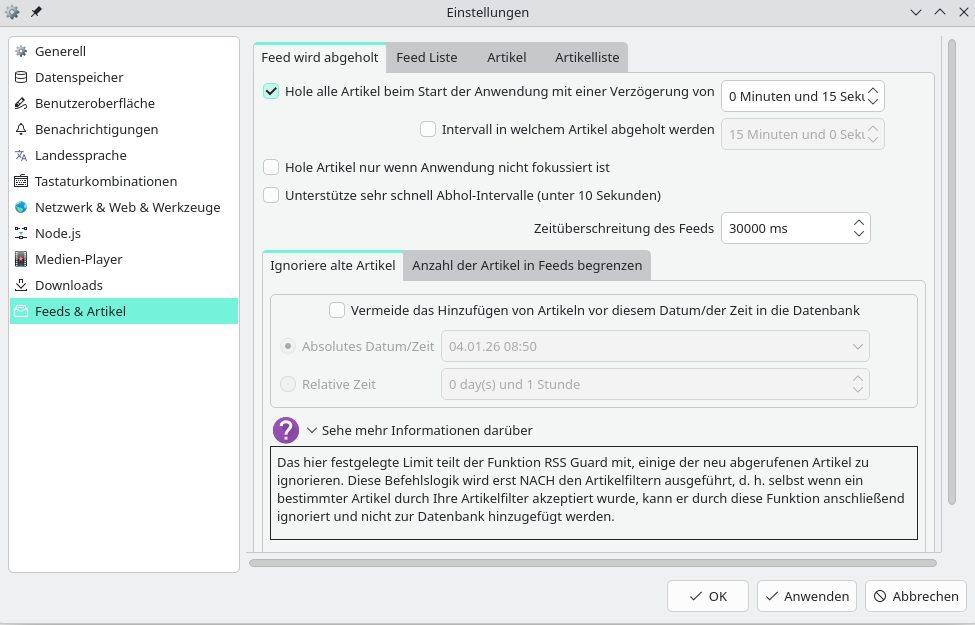Open the Artikelliste tab
Viewport: 975px width, 625px height.
586,57
